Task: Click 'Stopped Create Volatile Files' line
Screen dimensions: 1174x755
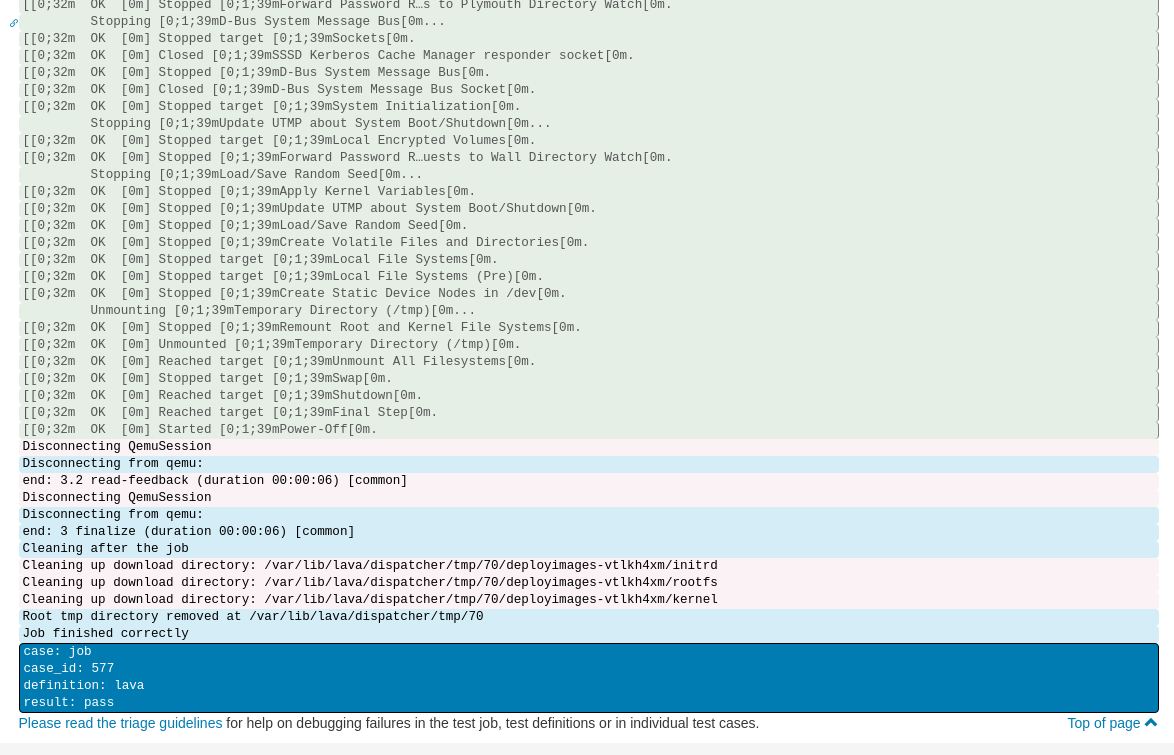Action: pyautogui.click(x=588, y=243)
